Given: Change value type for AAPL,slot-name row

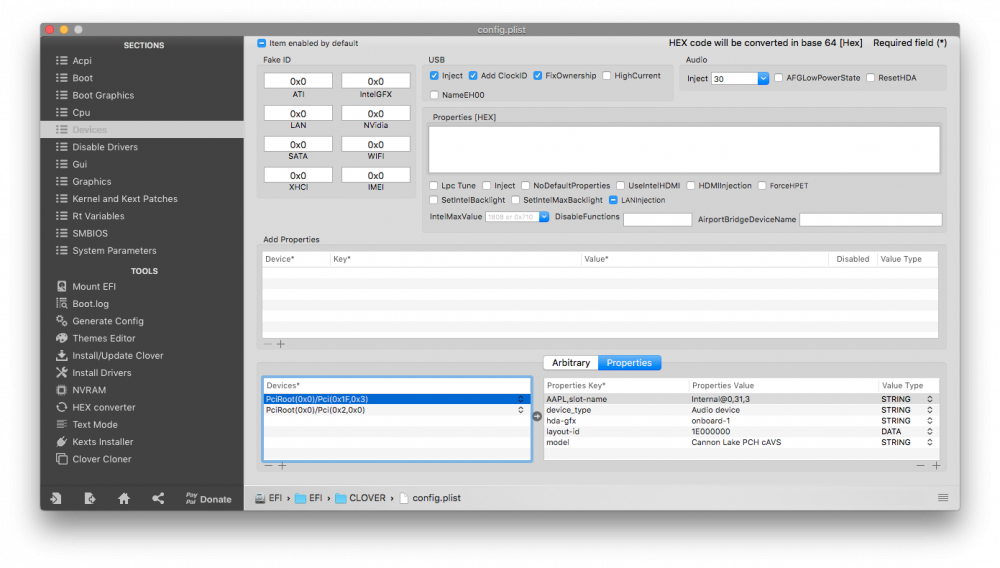Looking at the screenshot, I should (x=930, y=399).
